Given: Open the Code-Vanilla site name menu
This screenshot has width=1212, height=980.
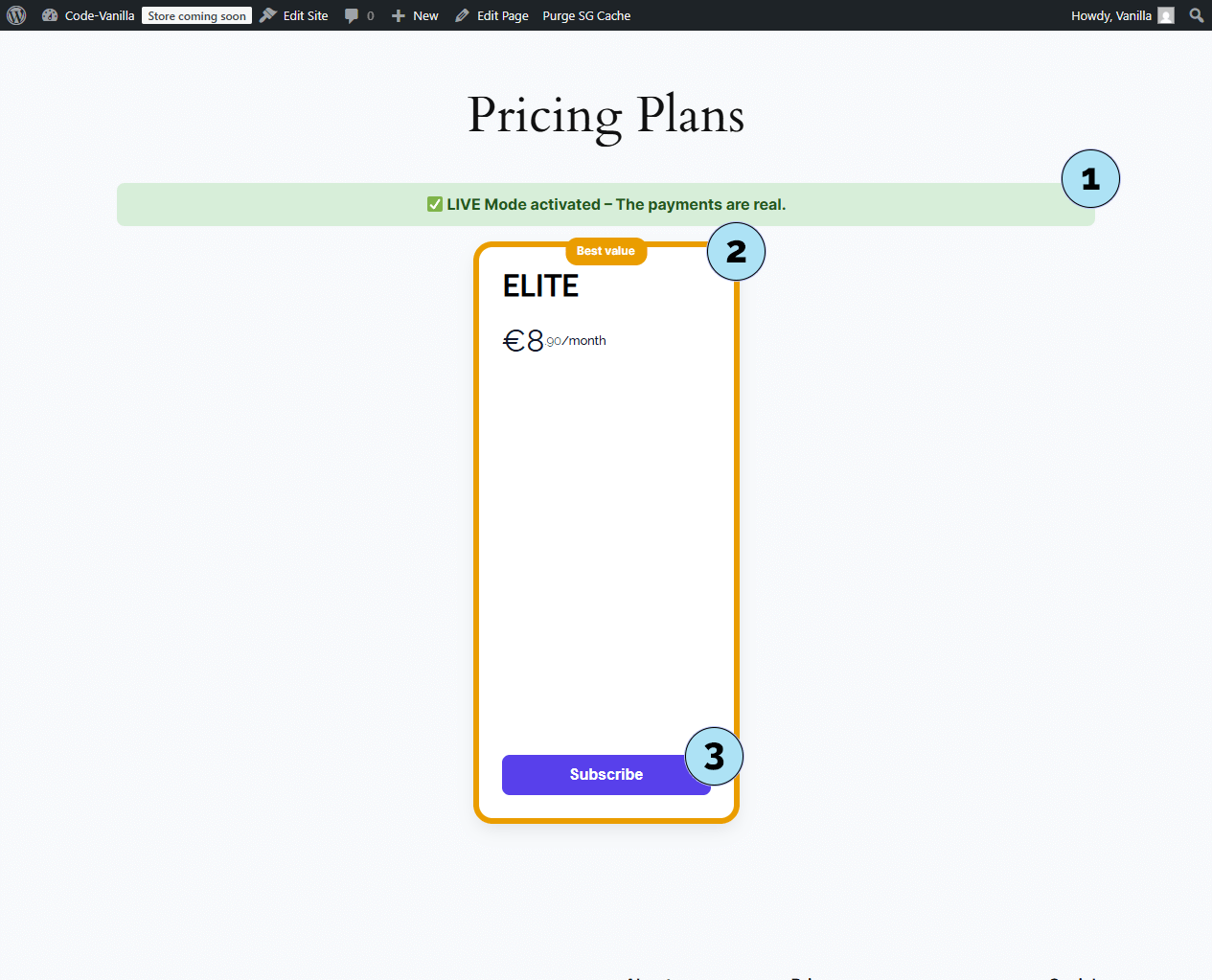Looking at the screenshot, I should (100, 15).
